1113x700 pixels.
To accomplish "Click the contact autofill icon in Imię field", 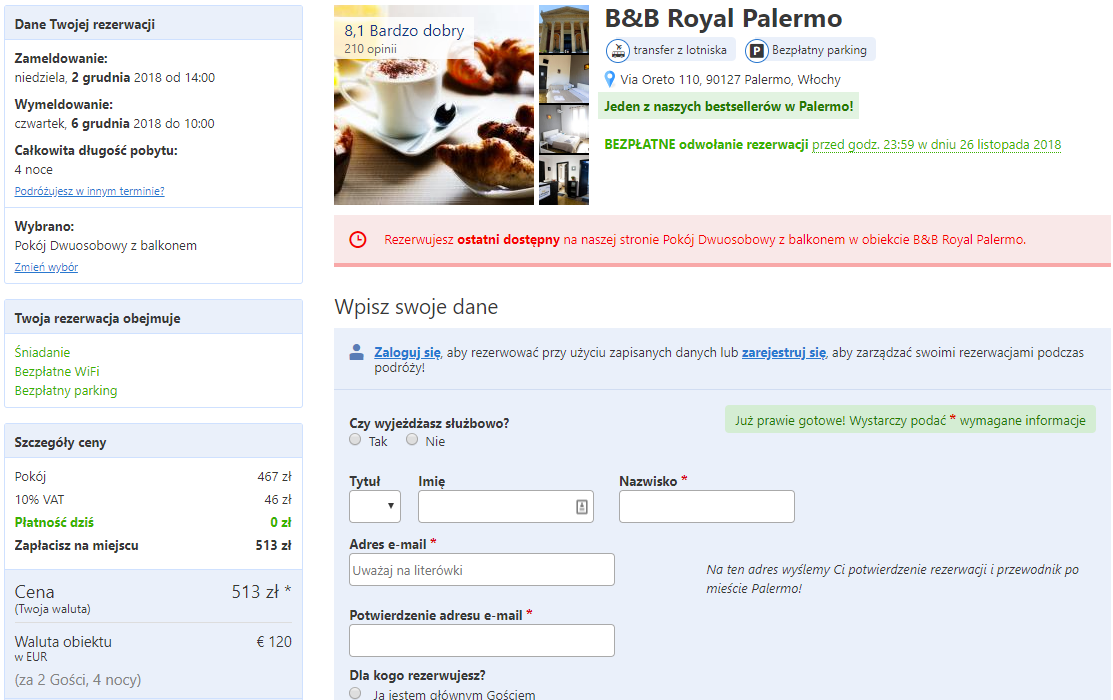I will click(581, 507).
